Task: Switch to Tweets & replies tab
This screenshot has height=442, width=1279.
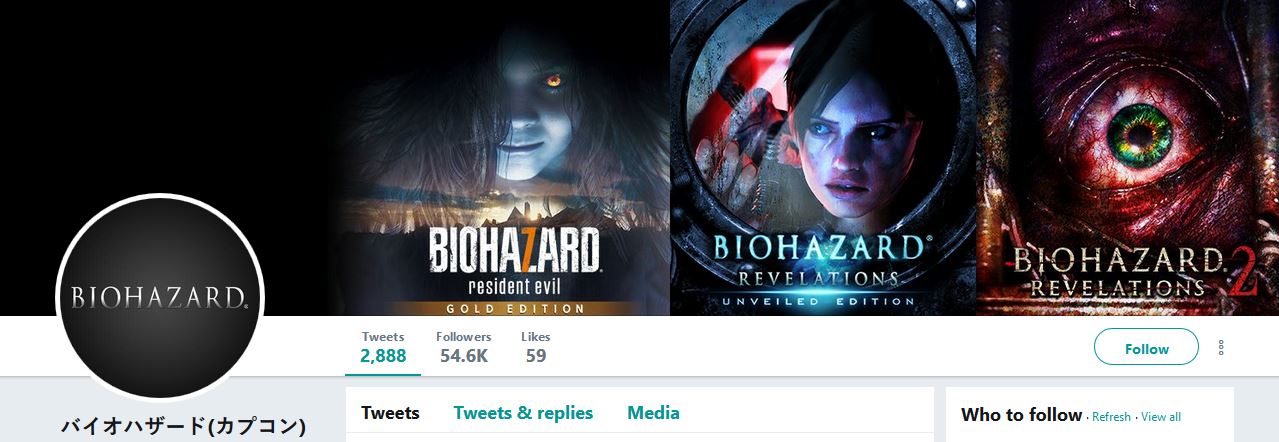Action: coord(523,413)
